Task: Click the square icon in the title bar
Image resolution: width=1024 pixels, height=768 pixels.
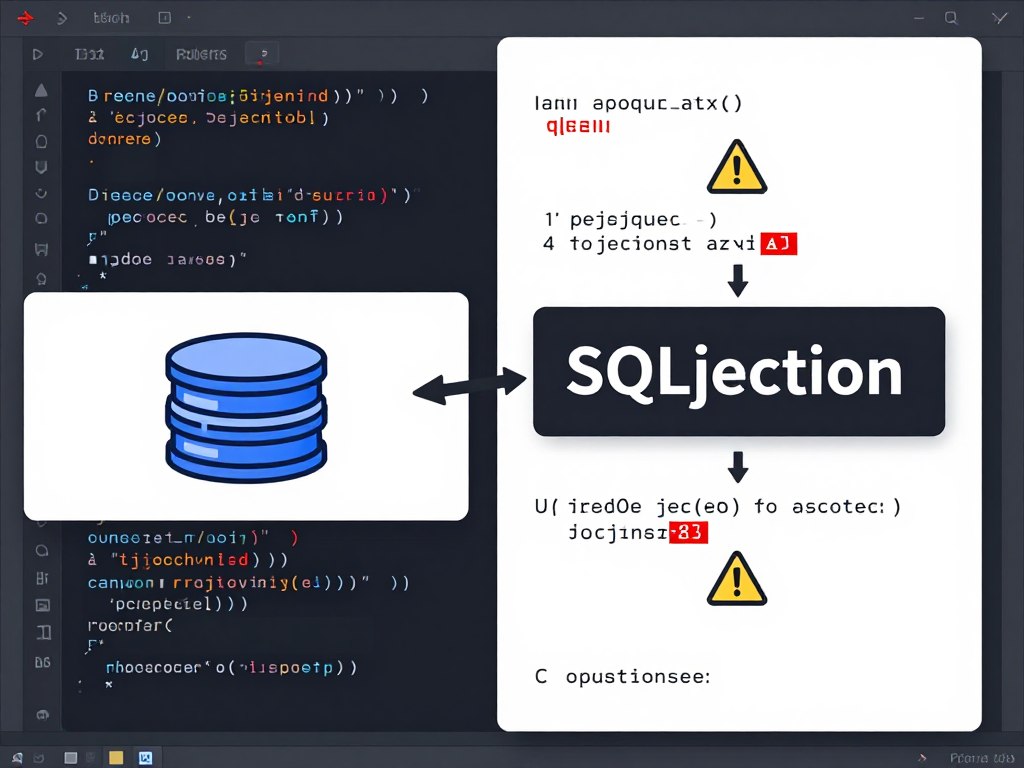Action: click(x=165, y=18)
